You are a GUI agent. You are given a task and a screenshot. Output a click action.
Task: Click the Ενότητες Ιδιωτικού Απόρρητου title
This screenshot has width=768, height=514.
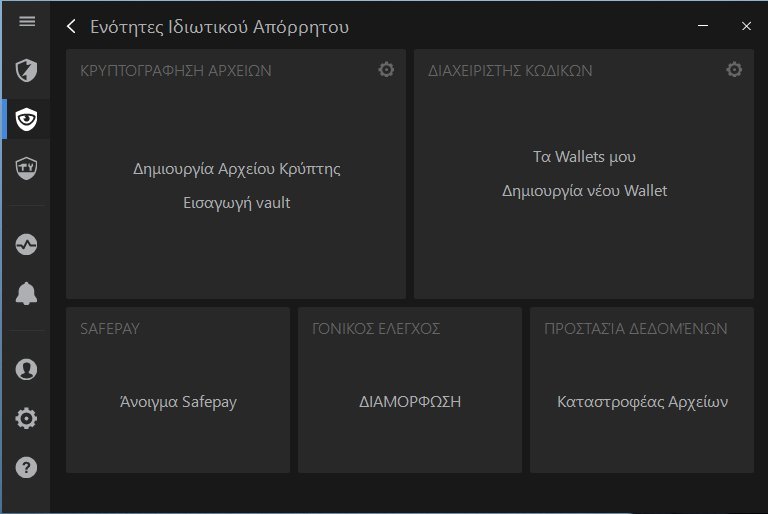(x=219, y=27)
